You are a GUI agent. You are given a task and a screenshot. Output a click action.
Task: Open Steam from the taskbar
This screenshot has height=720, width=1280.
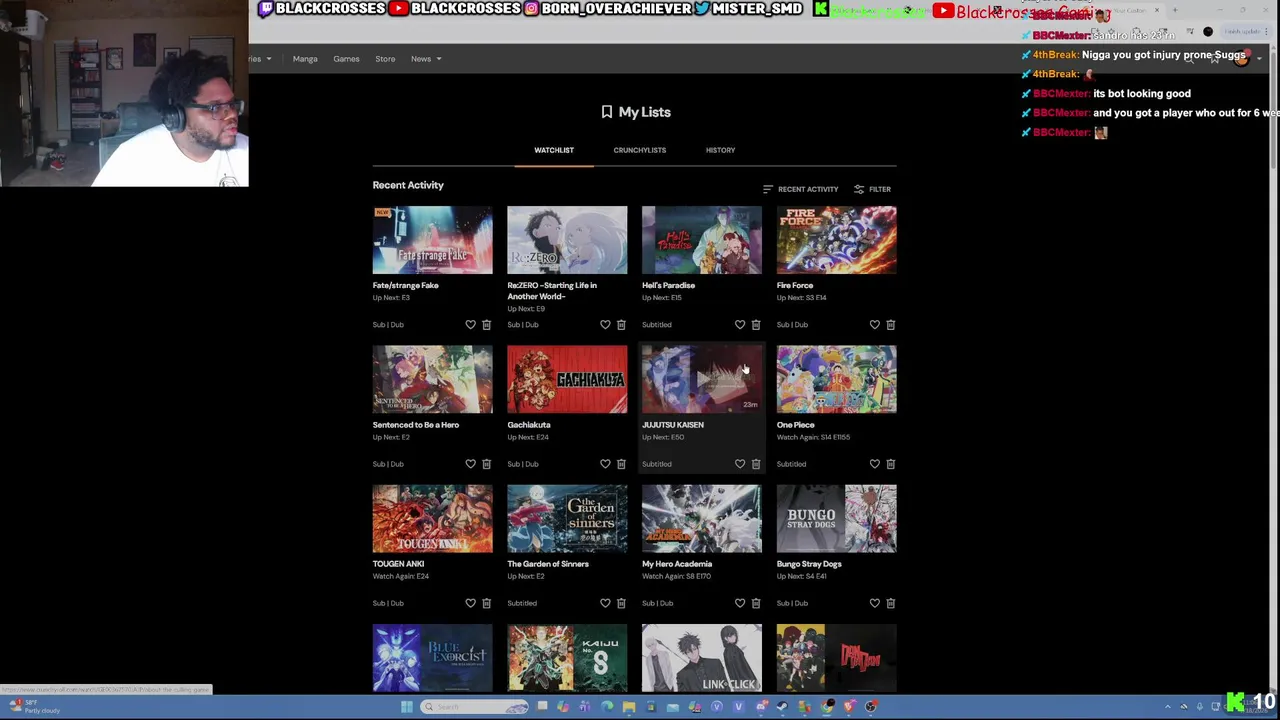782,707
